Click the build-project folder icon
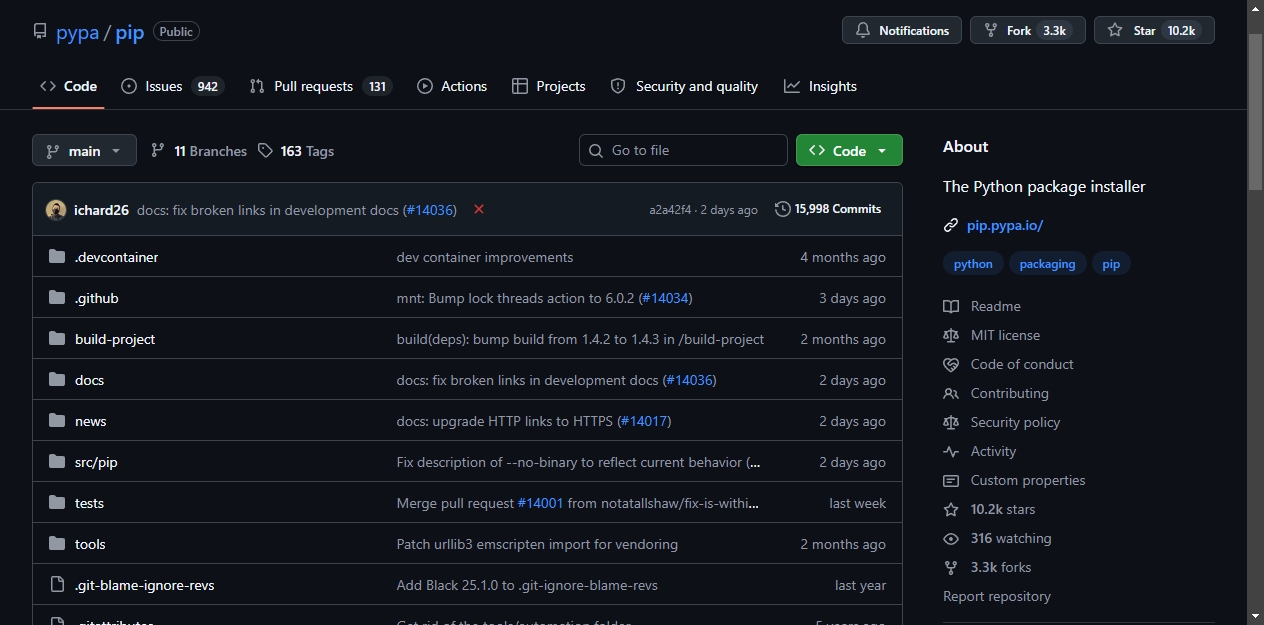Screen dimensions: 1264x625 click(x=57, y=339)
